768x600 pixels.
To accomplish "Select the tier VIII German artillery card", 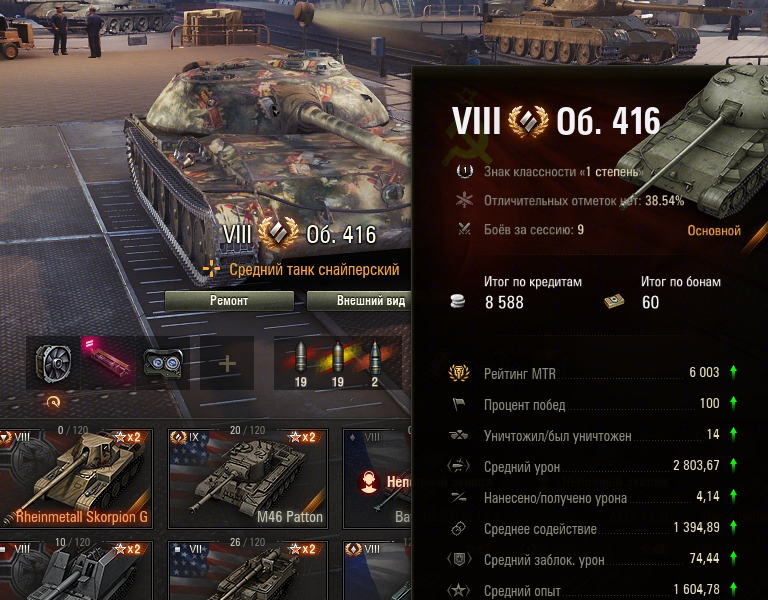I will (x=76, y=571).
